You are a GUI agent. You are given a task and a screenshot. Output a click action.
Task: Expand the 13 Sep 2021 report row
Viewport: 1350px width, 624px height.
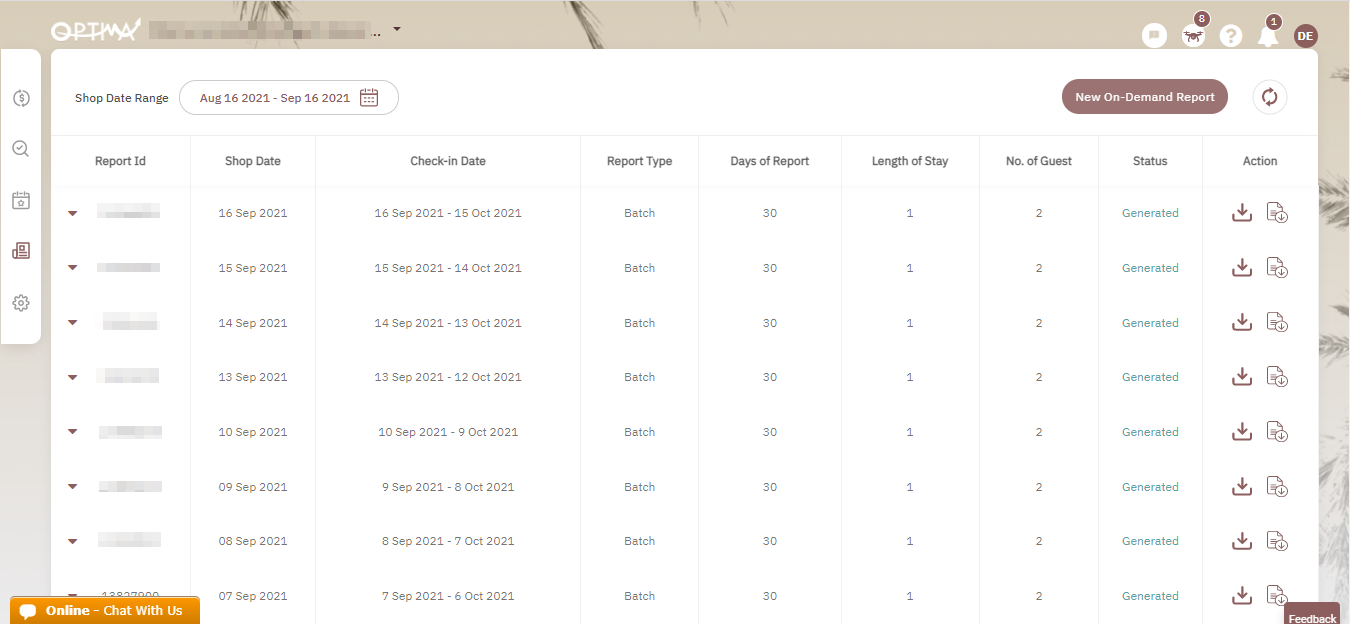tap(72, 377)
